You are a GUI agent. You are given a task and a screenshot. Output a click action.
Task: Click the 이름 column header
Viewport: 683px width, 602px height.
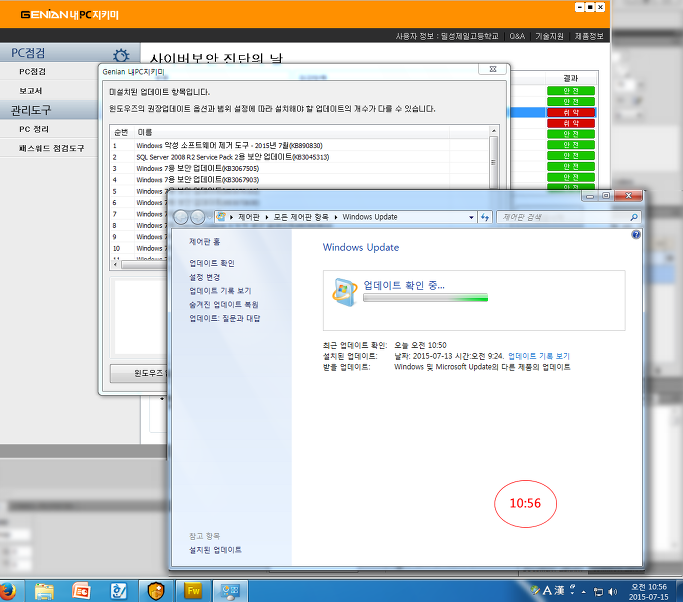click(x=292, y=132)
